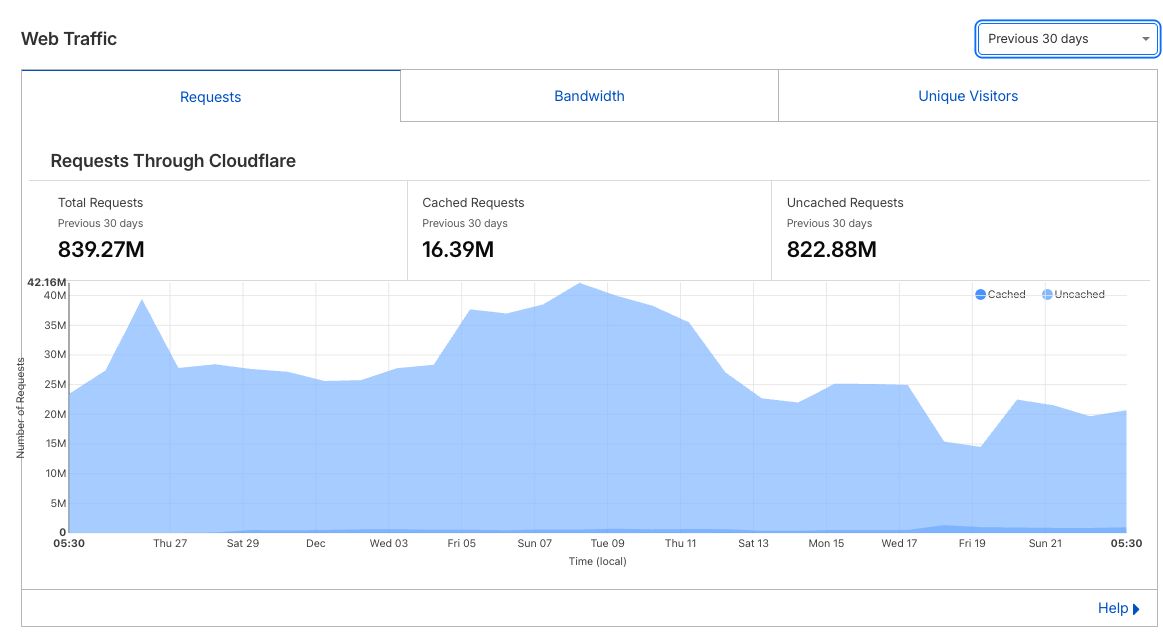This screenshot has width=1163, height=632.
Task: Click the time range dropdown caret icon
Action: 1146,39
